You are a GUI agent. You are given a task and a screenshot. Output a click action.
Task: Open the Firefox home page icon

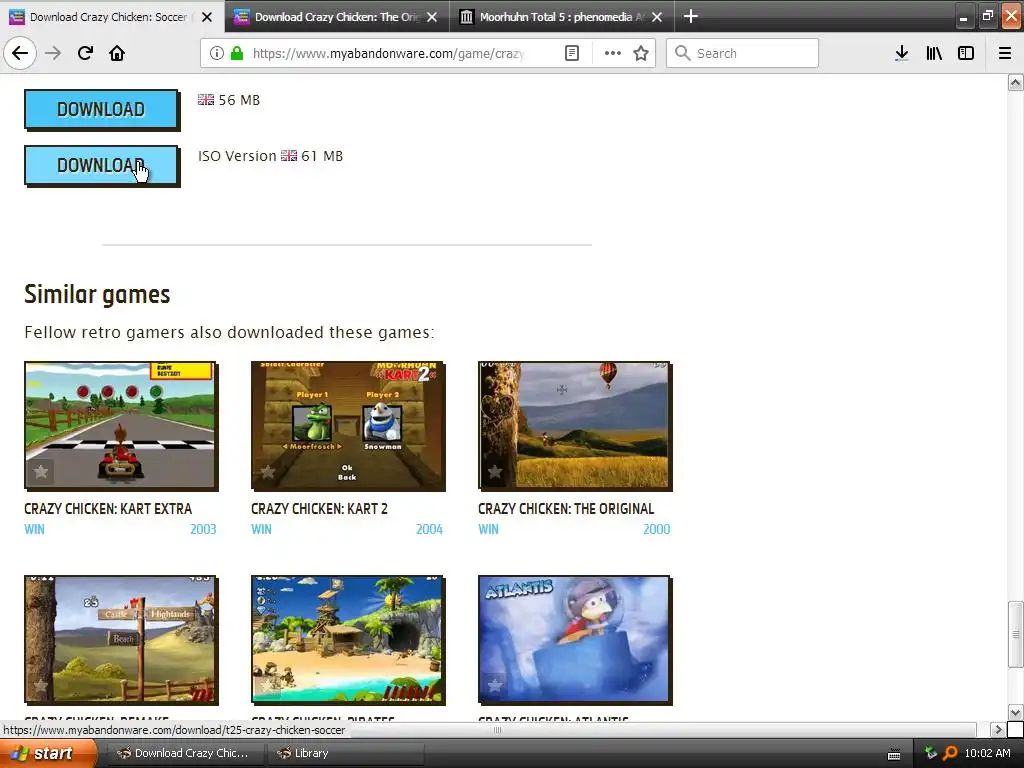tap(117, 53)
